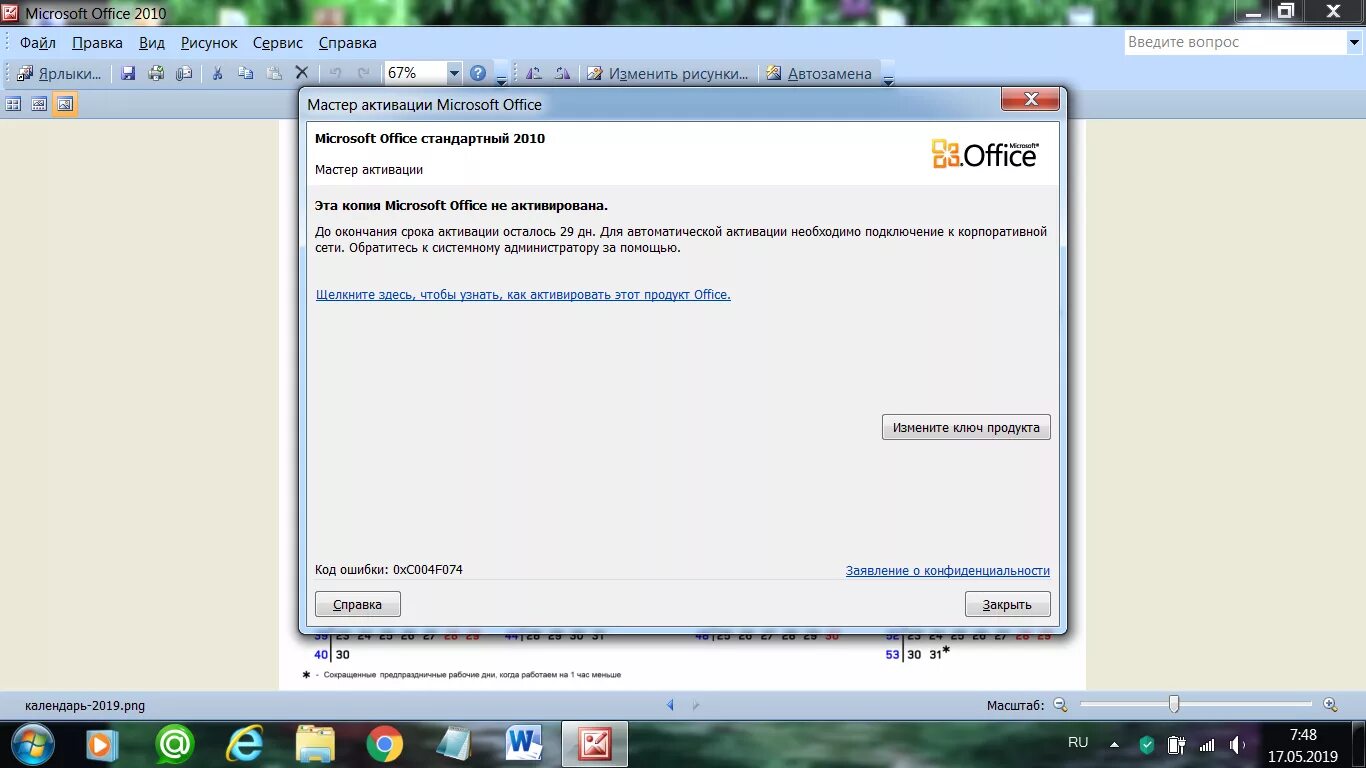The image size is (1366, 768).
Task: Close the activation wizard with X
Action: tap(1031, 99)
